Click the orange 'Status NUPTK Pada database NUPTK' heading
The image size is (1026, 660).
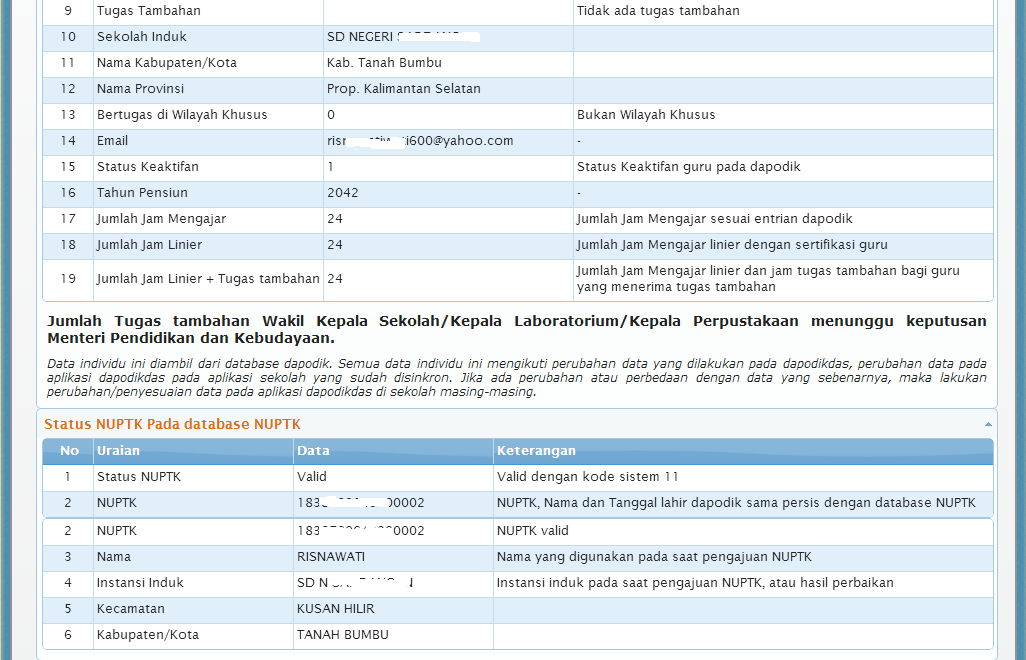pos(172,424)
